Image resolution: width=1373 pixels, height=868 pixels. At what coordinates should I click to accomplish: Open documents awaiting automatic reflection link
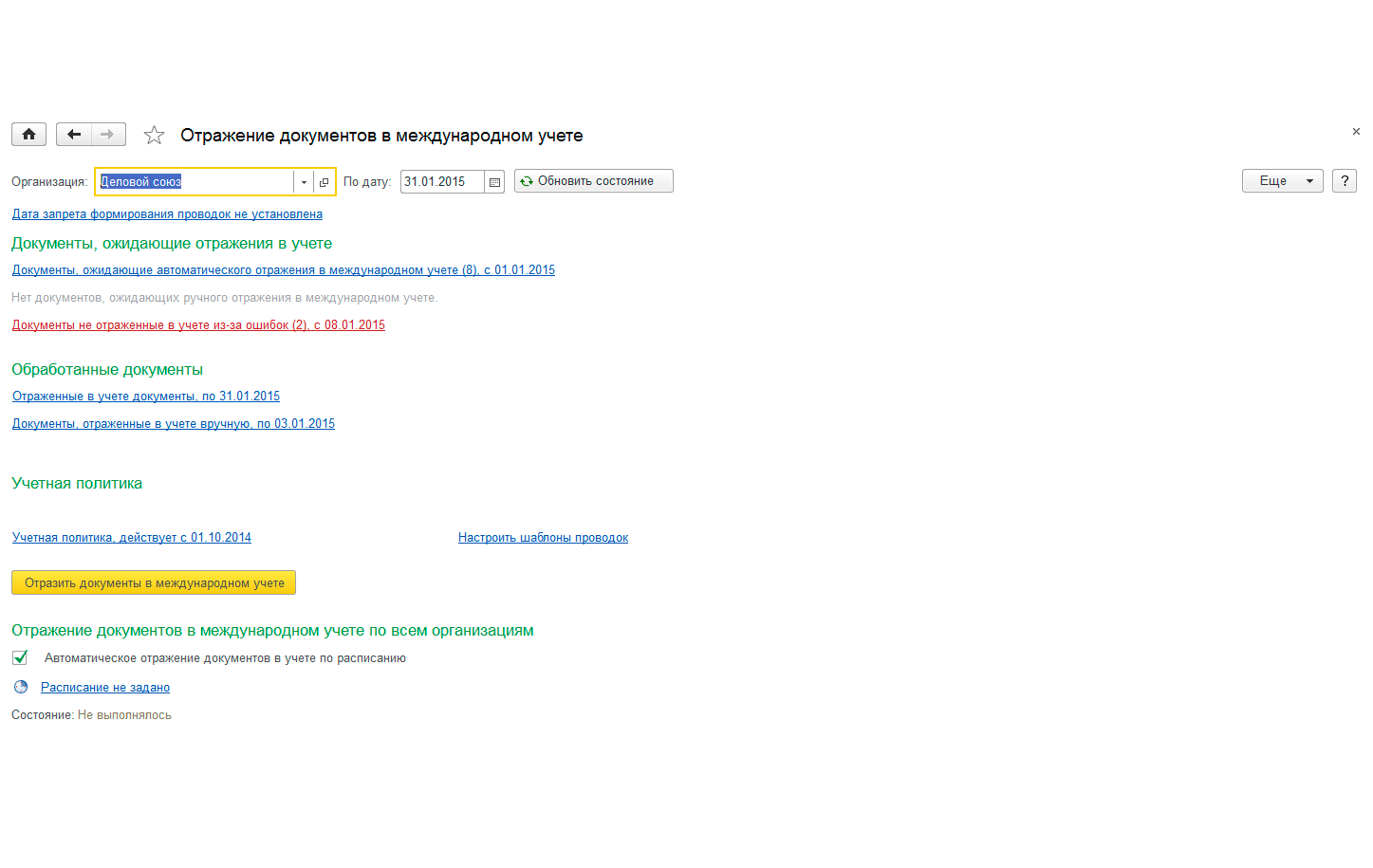coord(283,270)
